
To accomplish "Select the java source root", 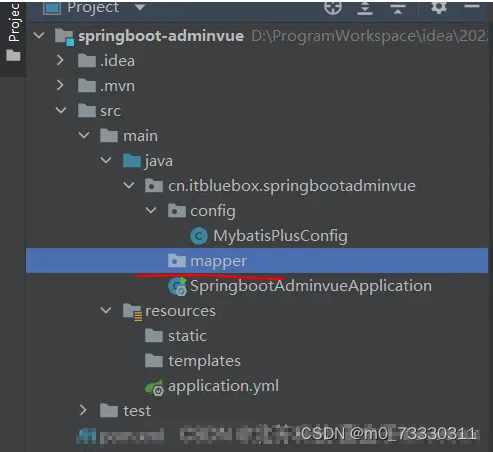I will 158,161.
